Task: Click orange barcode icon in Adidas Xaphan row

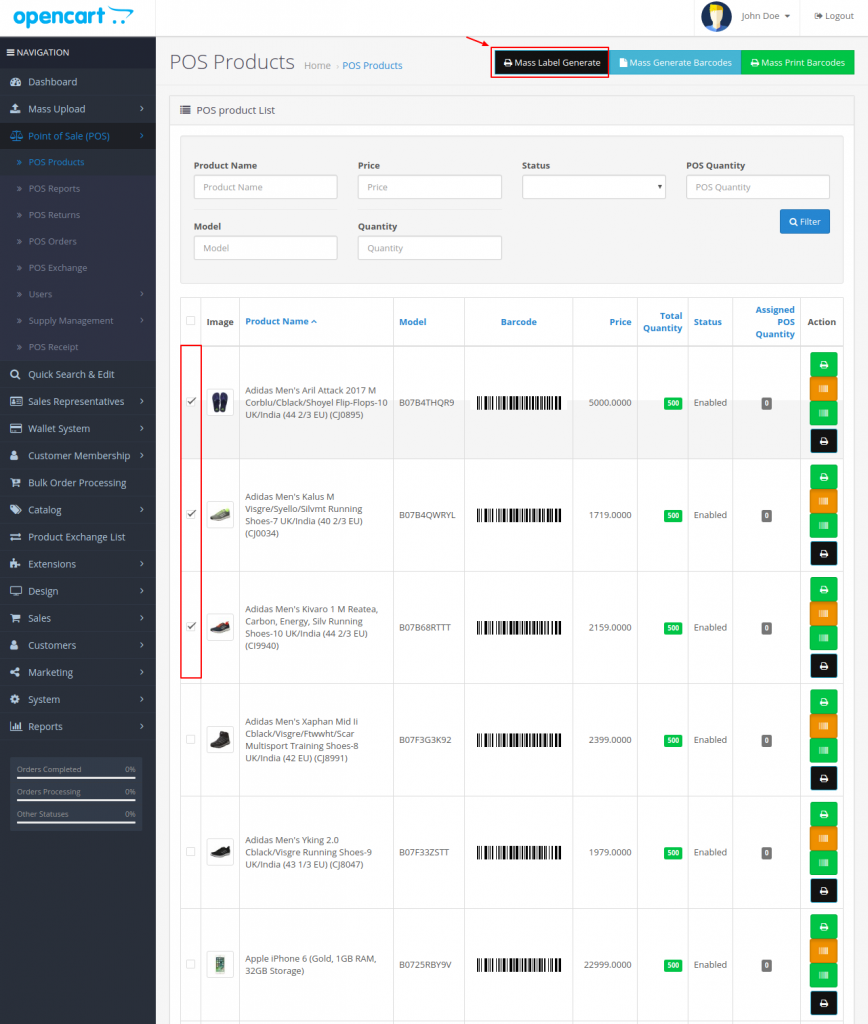Action: tap(824, 726)
